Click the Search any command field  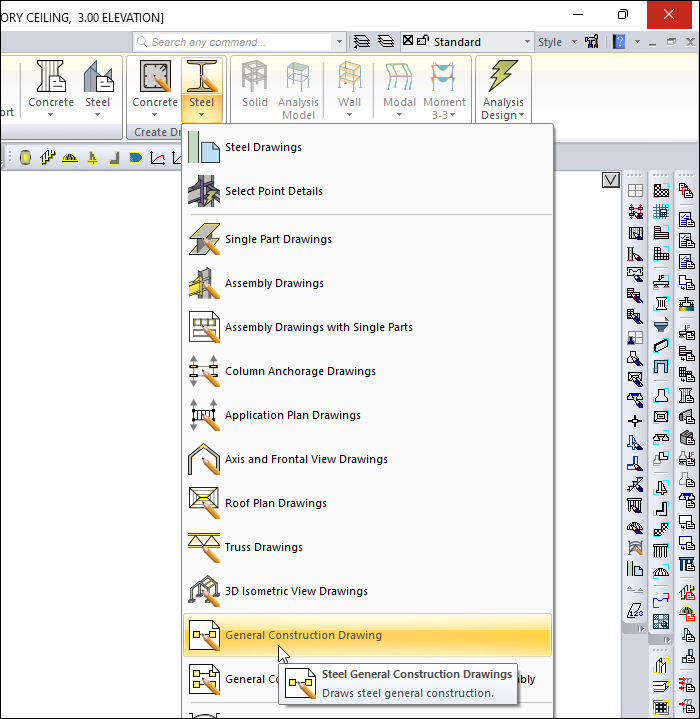point(238,42)
